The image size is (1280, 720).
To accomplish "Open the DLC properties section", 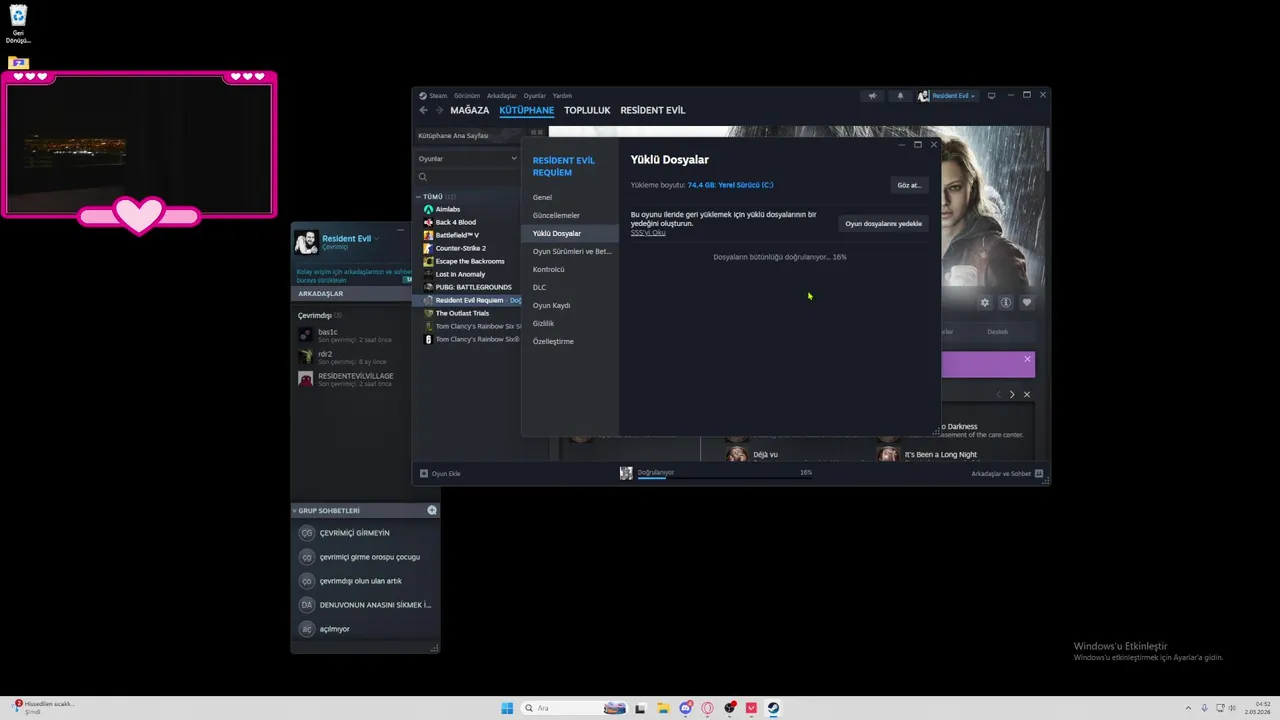I will (x=570, y=287).
